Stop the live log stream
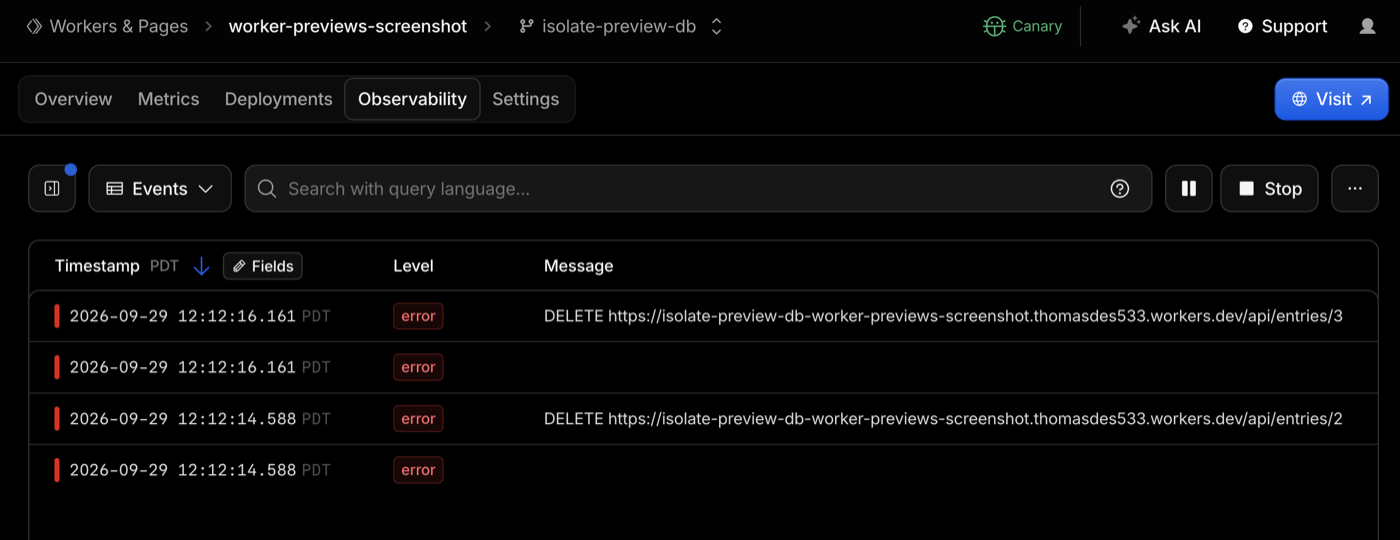The height and width of the screenshot is (540, 1400). 1269,189
